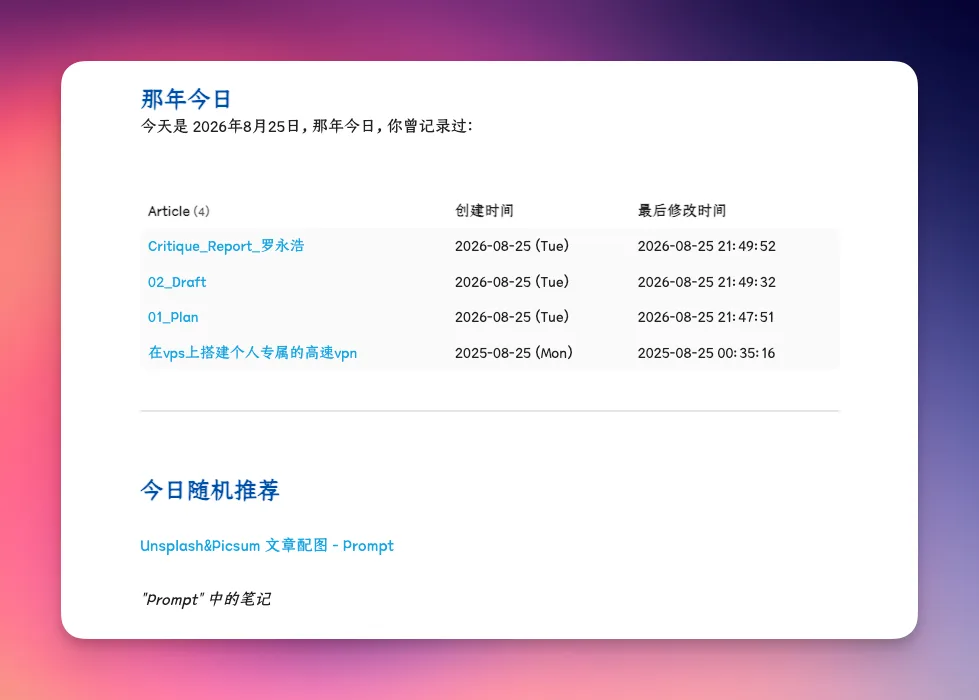Screen dimensions: 979x700
Task: Click the 今天是 2026年8月25日 intro sentence
Action: coord(307,126)
